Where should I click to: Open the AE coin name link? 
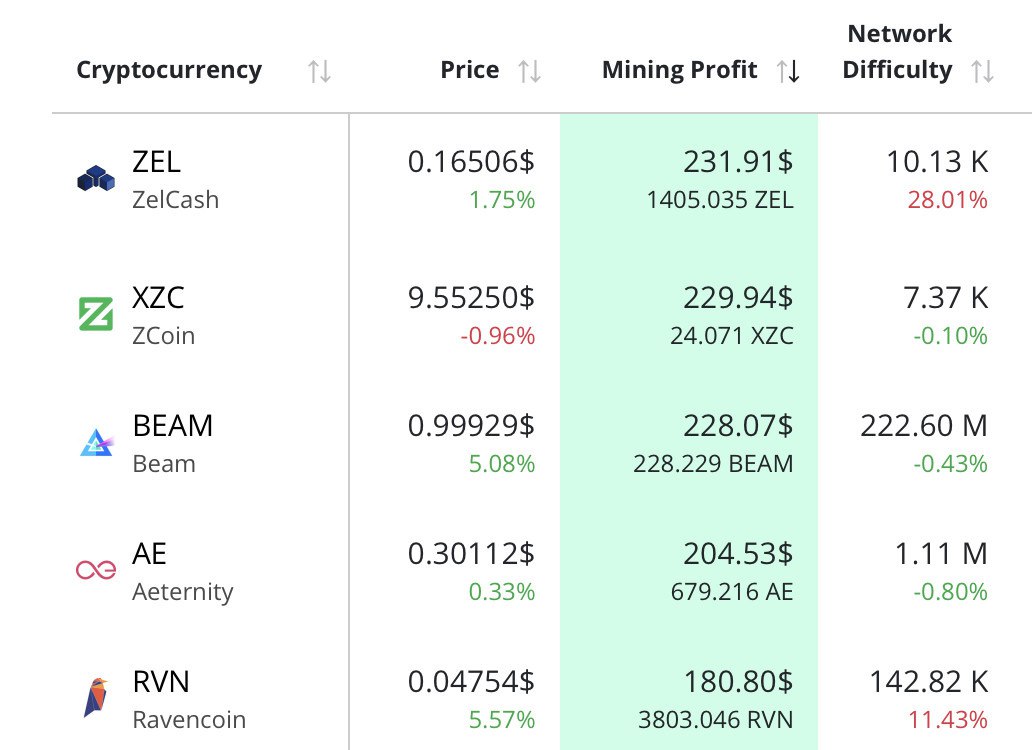tap(148, 554)
